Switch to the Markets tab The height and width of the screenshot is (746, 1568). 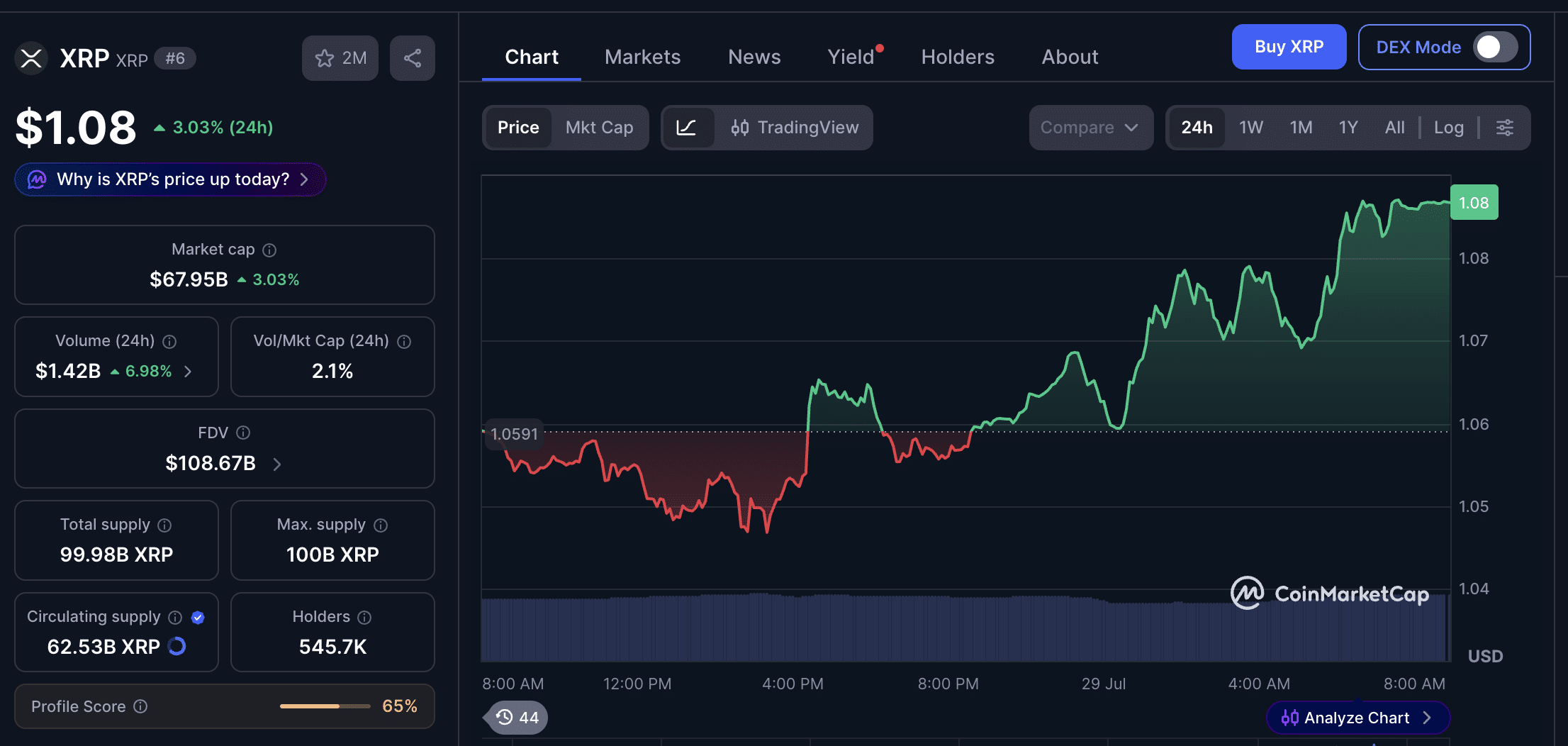(x=642, y=57)
